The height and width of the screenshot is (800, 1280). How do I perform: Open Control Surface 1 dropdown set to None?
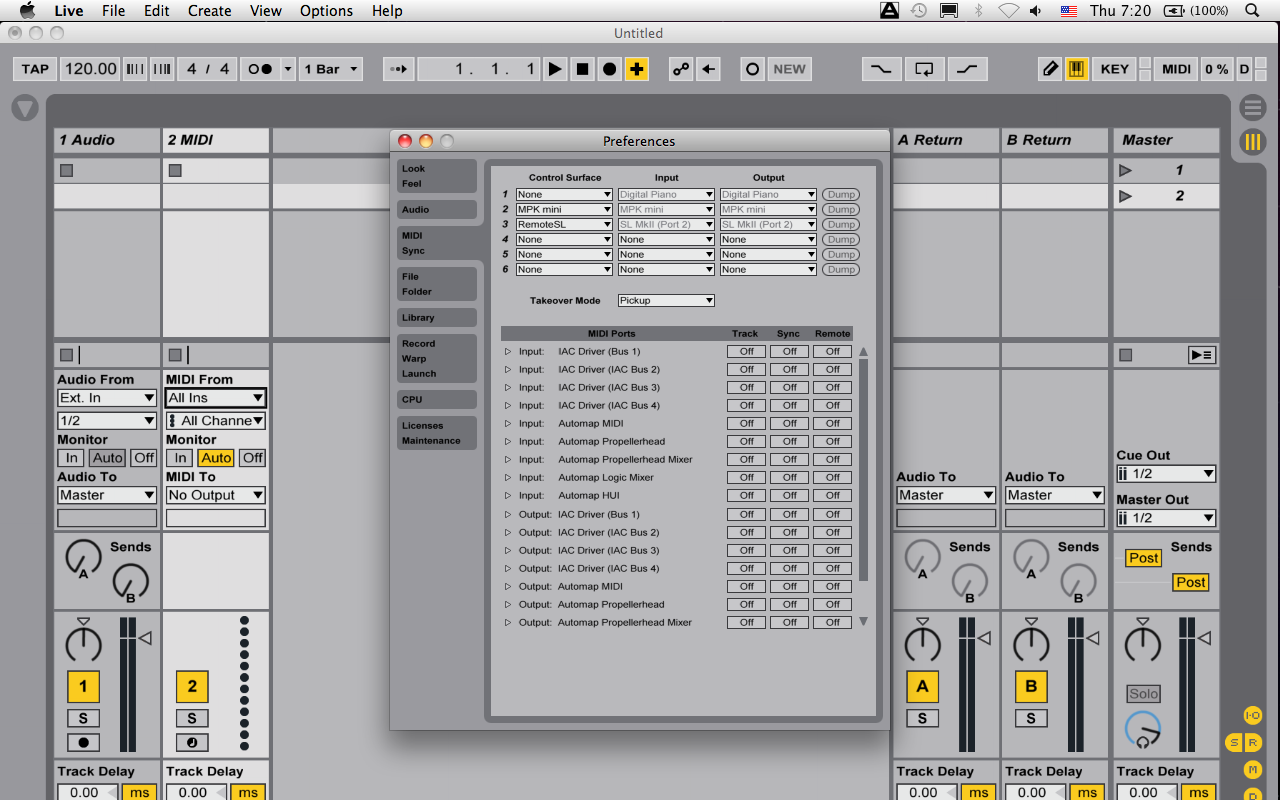click(564, 195)
